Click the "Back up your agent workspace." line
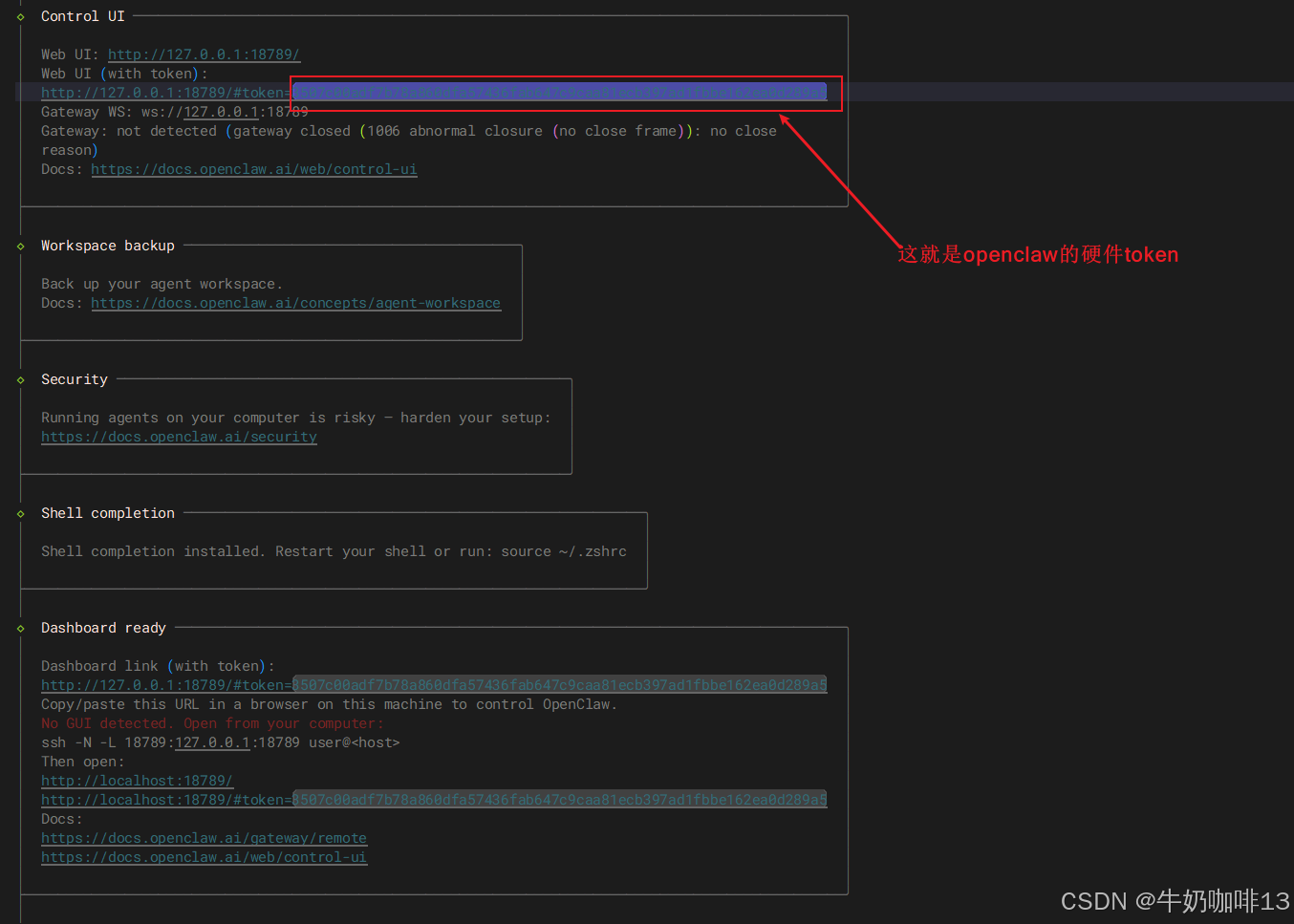This screenshot has height=924, width=1294. 162,284
